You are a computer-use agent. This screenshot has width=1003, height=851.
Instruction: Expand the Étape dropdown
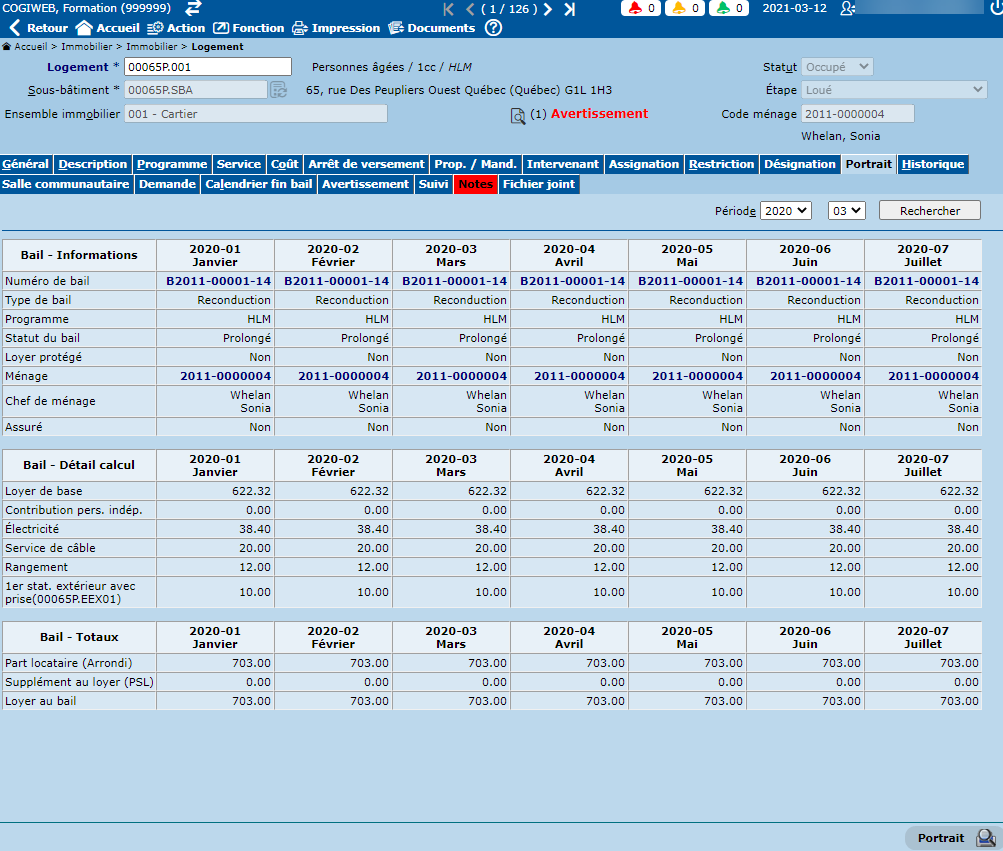coord(894,90)
